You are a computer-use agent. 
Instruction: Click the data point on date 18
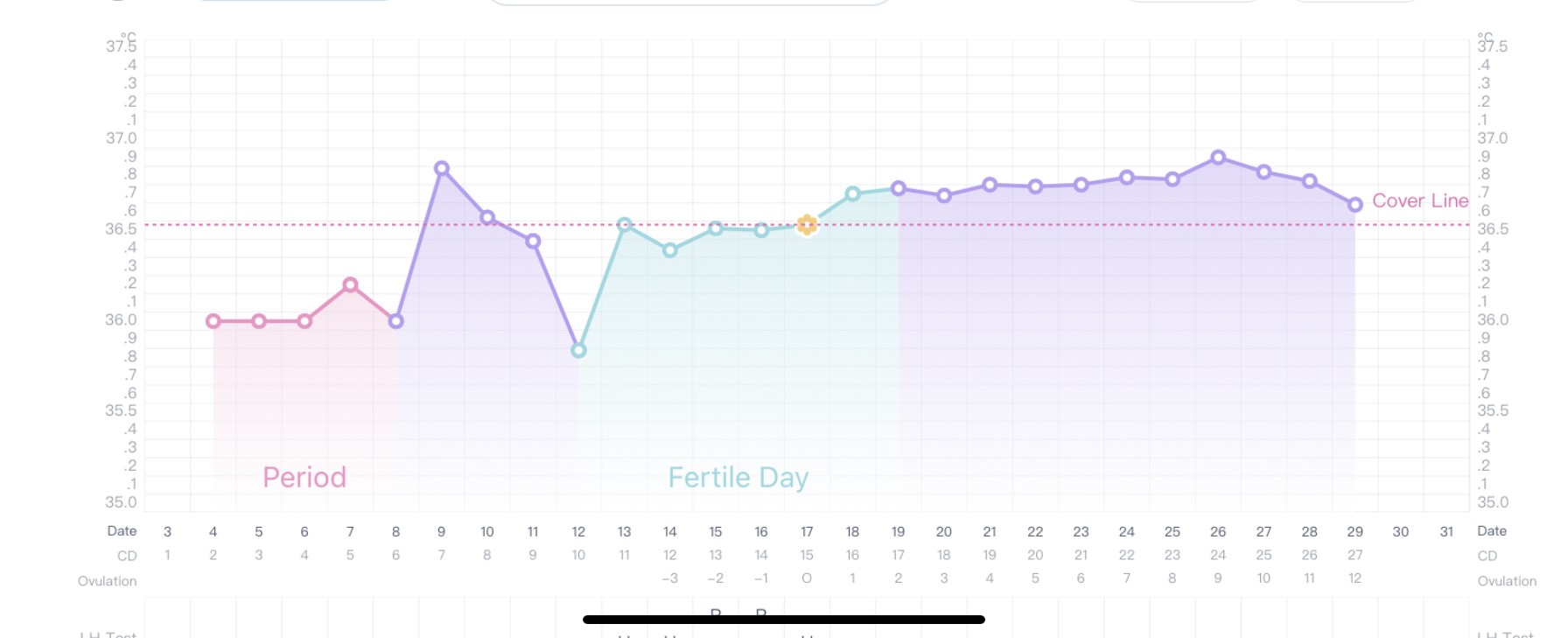point(852,193)
